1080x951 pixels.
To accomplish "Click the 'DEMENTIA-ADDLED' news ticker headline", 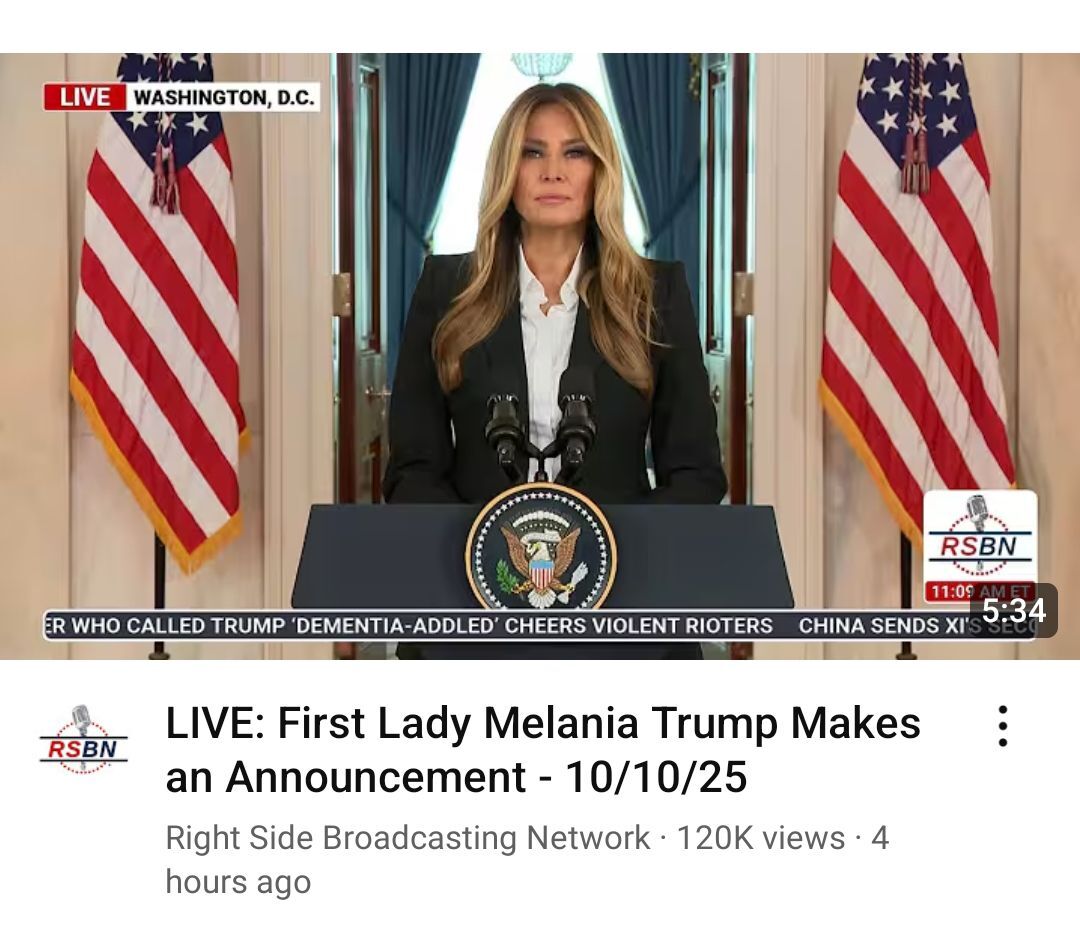I will (x=408, y=625).
